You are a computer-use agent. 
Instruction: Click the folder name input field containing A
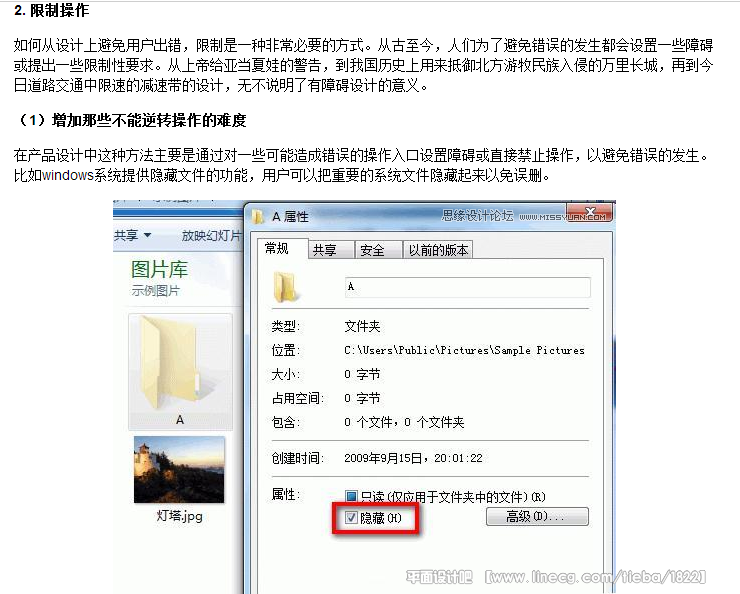point(467,287)
